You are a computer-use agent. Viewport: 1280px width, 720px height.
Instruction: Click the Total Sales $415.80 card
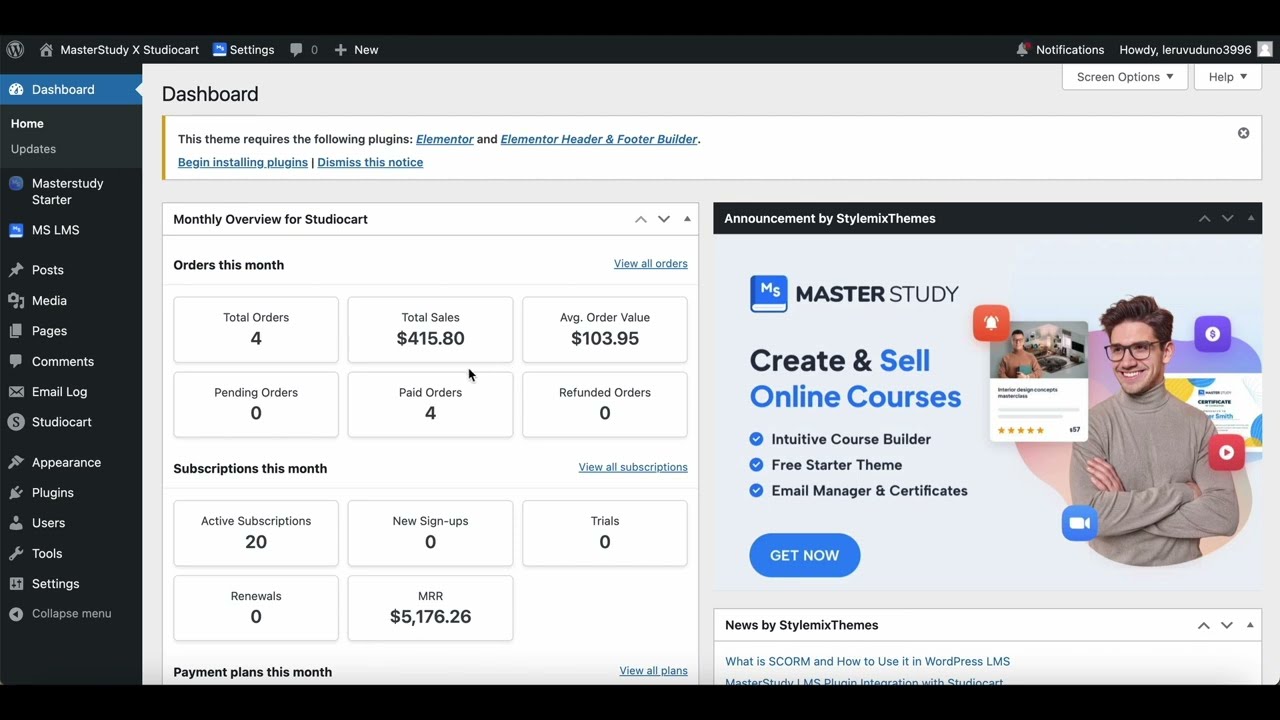click(x=430, y=330)
